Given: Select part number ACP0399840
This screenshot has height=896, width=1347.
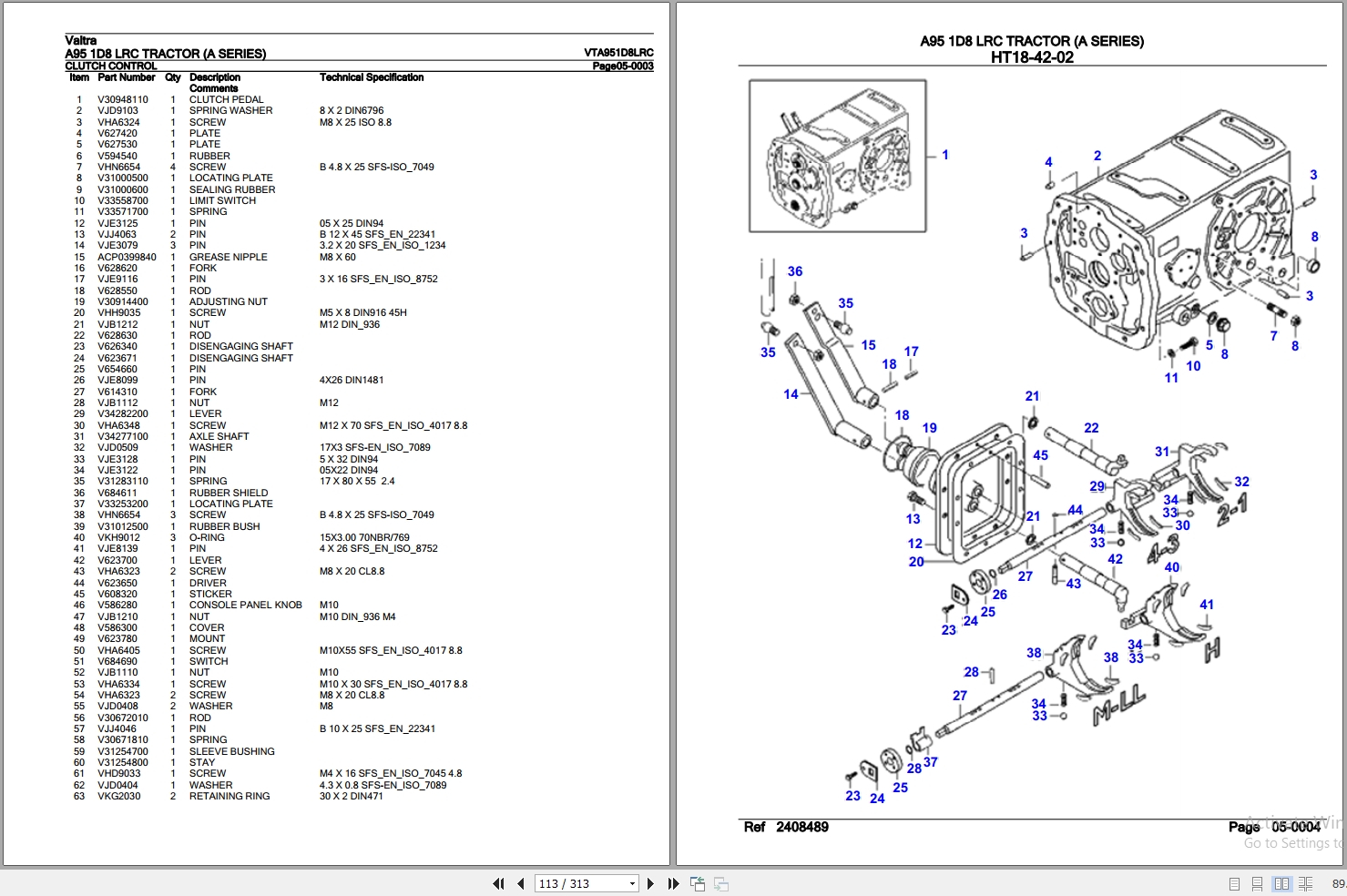Looking at the screenshot, I should (127, 257).
